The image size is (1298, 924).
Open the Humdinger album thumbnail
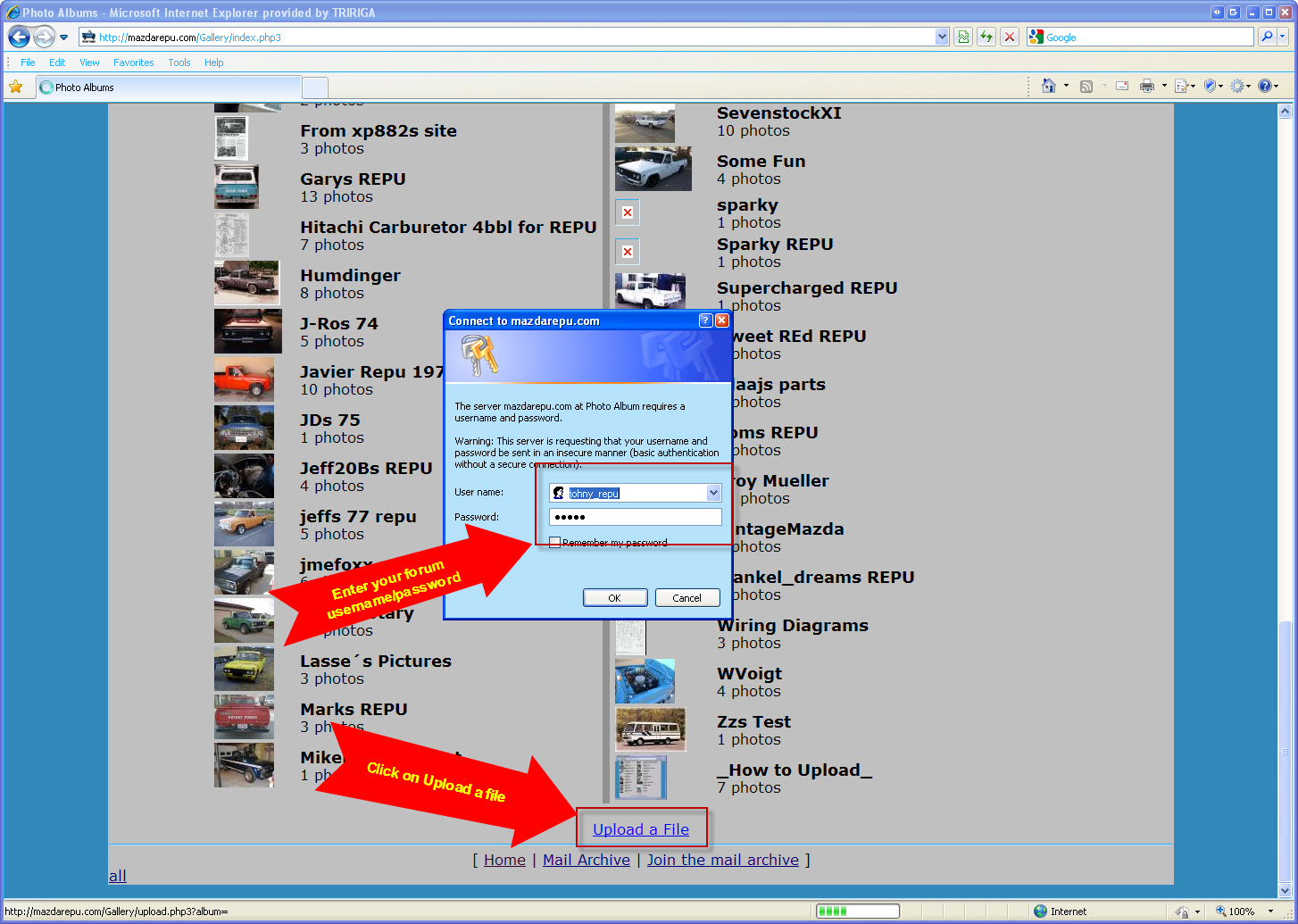point(247,283)
